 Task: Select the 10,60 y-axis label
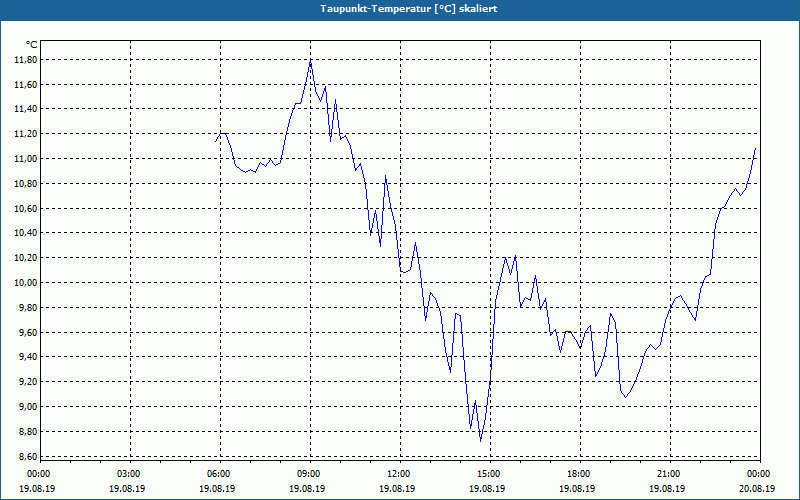coord(26,209)
